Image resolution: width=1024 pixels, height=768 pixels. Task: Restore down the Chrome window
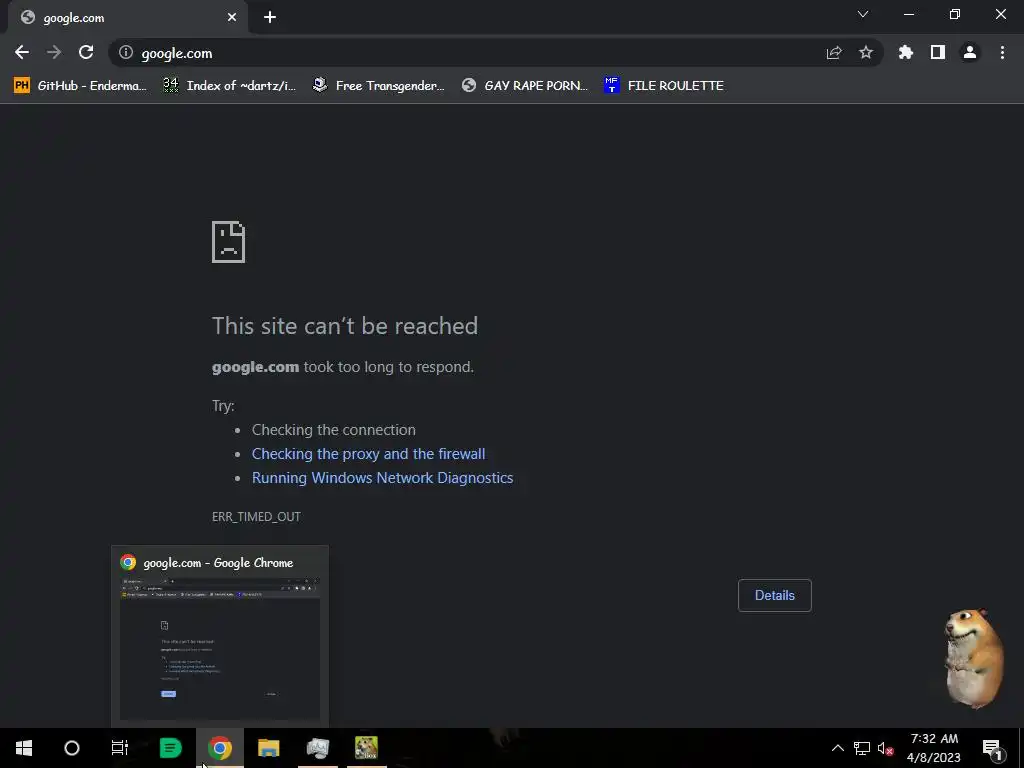(955, 14)
